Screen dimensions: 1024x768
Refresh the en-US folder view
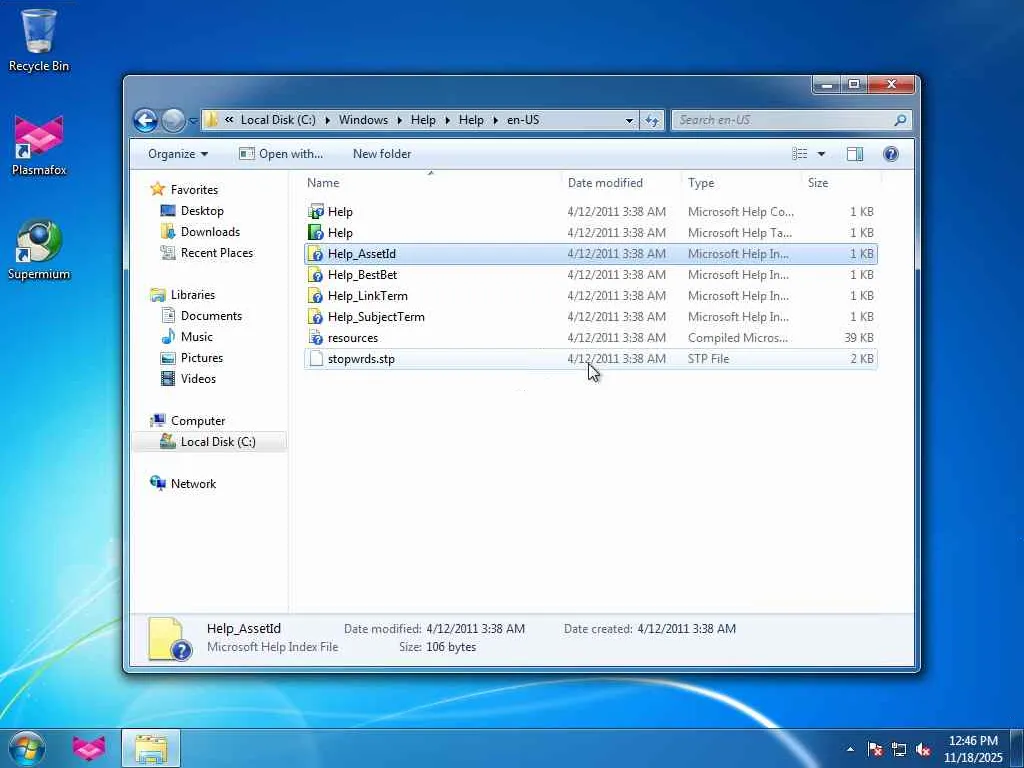pos(652,120)
